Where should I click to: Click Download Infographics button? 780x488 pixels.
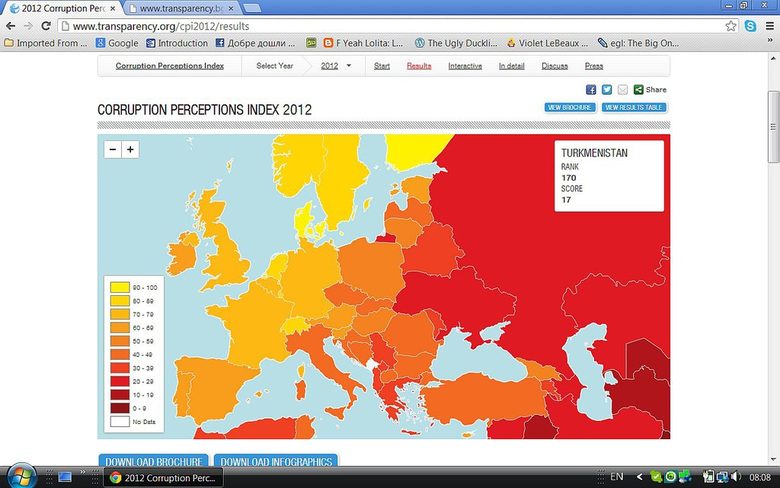tap(276, 461)
